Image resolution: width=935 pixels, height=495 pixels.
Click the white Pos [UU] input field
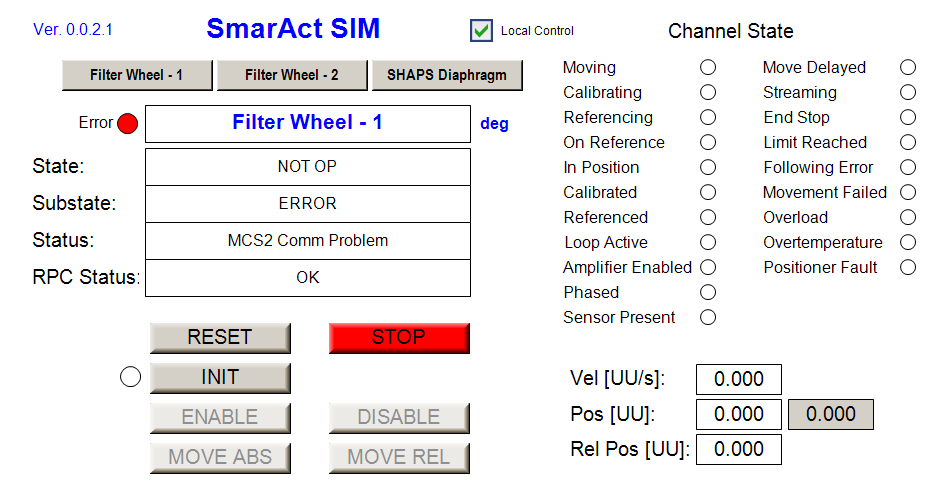[x=739, y=415]
